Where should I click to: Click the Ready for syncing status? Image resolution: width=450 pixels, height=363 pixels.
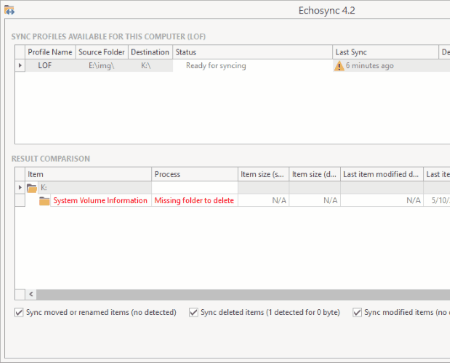pyautogui.click(x=216, y=65)
